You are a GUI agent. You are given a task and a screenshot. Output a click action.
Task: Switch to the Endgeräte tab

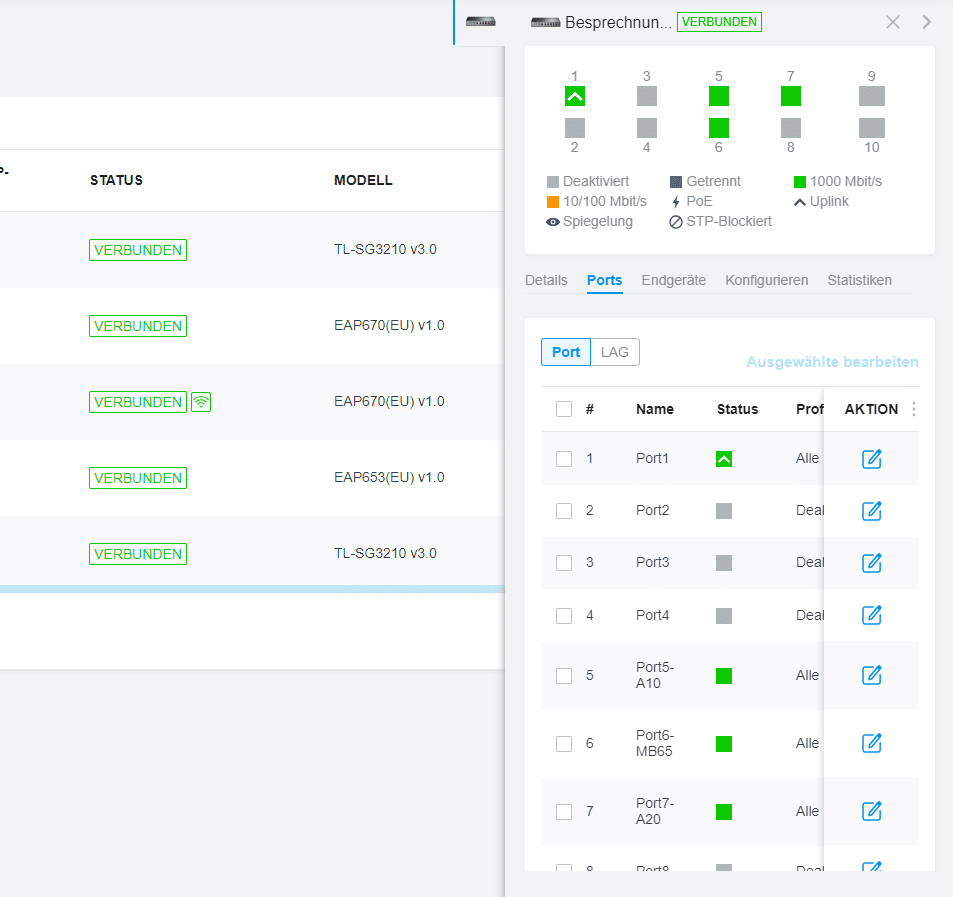click(x=673, y=280)
